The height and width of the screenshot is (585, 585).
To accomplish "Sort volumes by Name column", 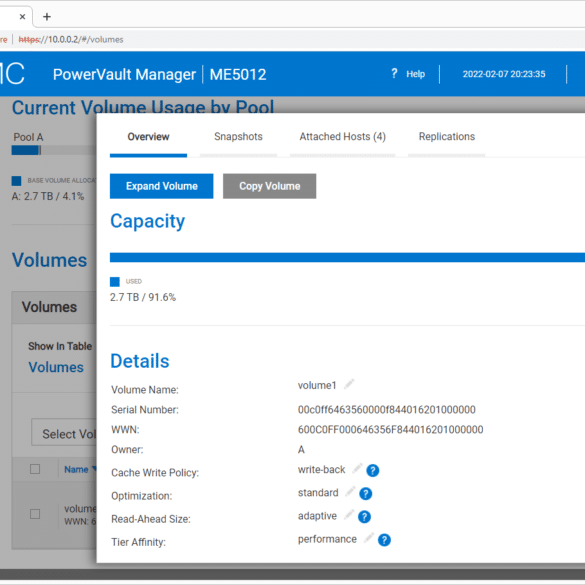I will click(76, 469).
